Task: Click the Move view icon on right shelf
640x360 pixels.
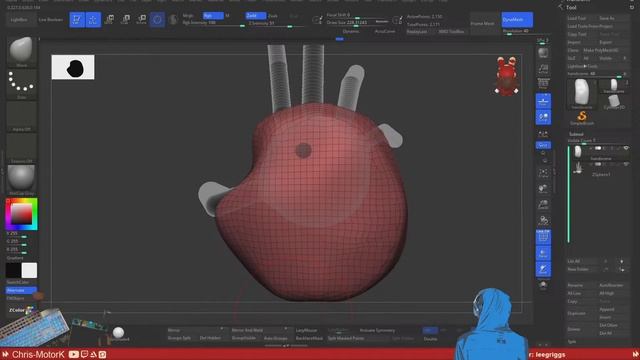Action: 543,189
